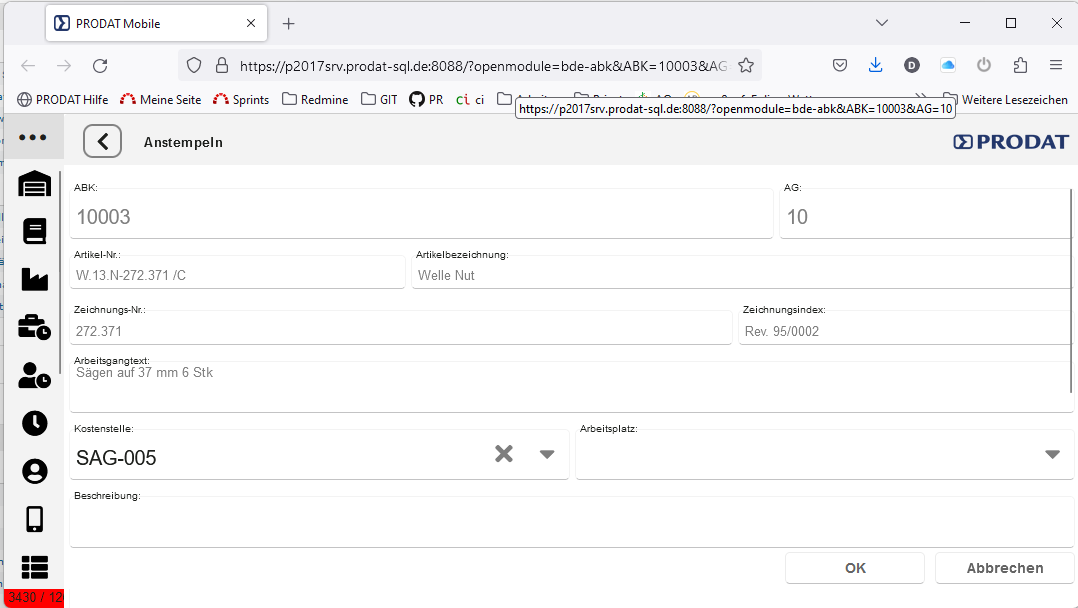Confirm with the OK button

pyautogui.click(x=855, y=568)
